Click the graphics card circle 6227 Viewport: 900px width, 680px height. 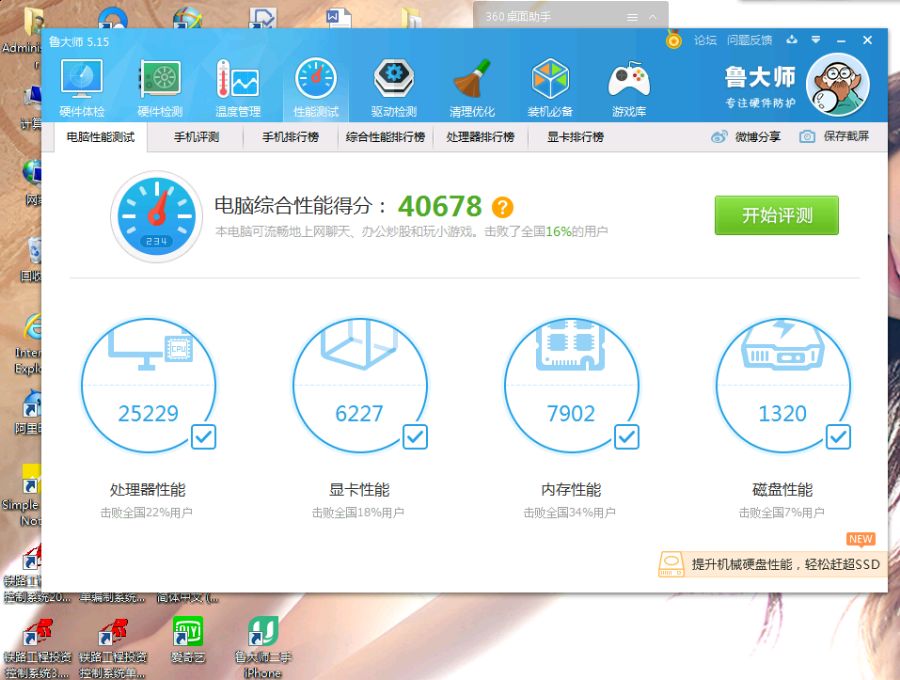360,386
